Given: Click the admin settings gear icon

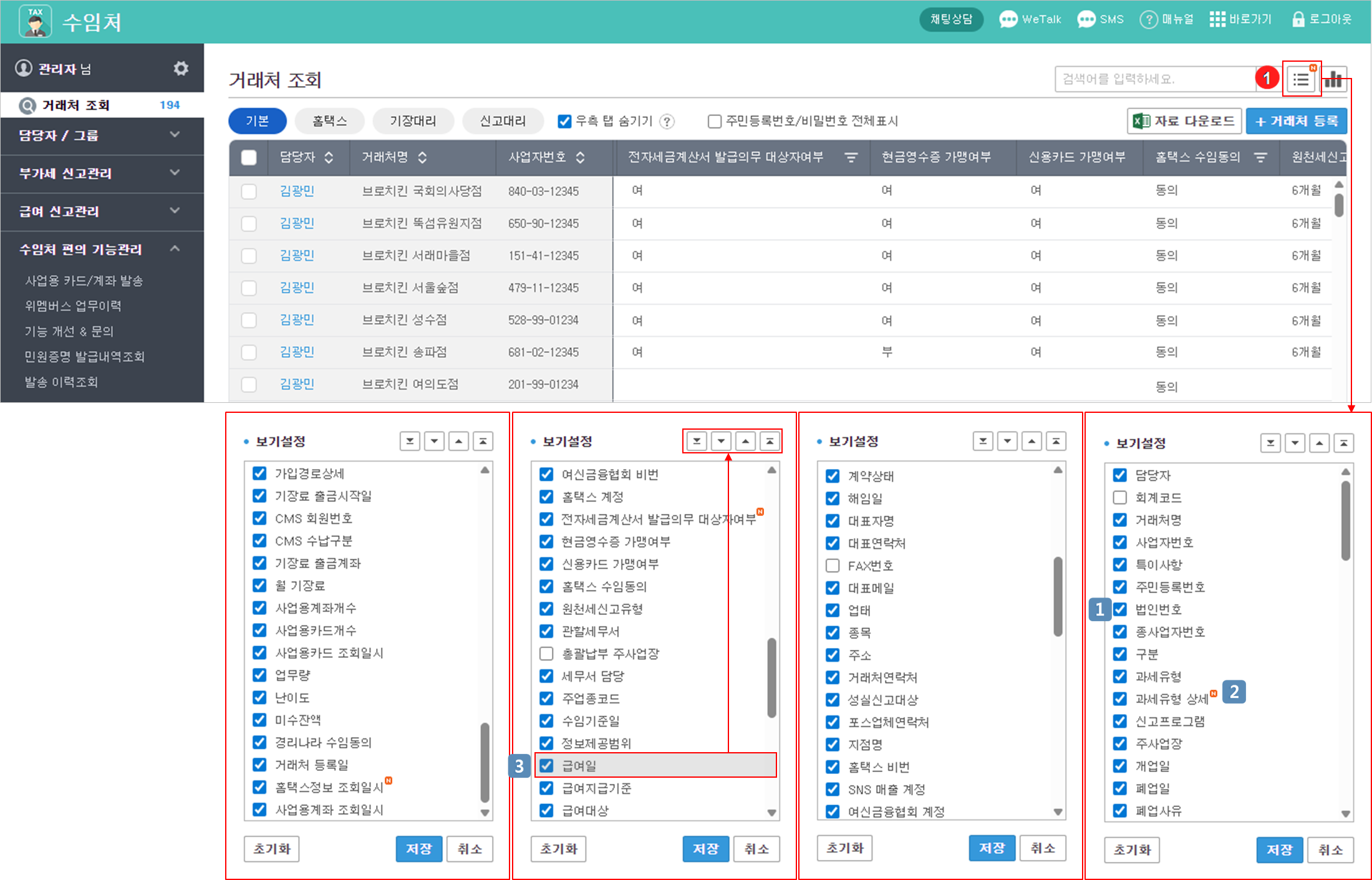Looking at the screenshot, I should (181, 68).
